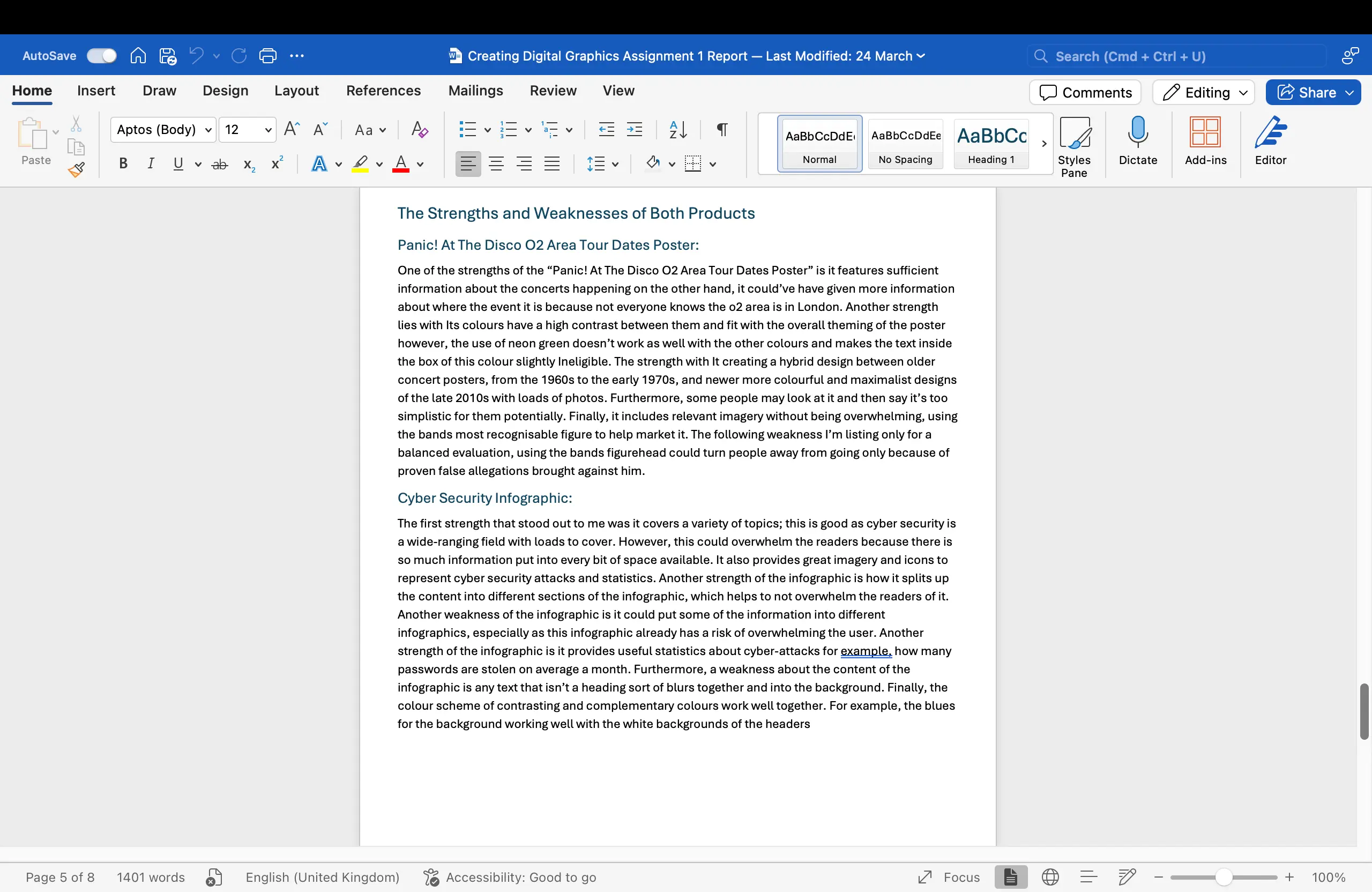Expand the line spacing options
Viewport: 1372px width, 892px height.
pos(615,163)
